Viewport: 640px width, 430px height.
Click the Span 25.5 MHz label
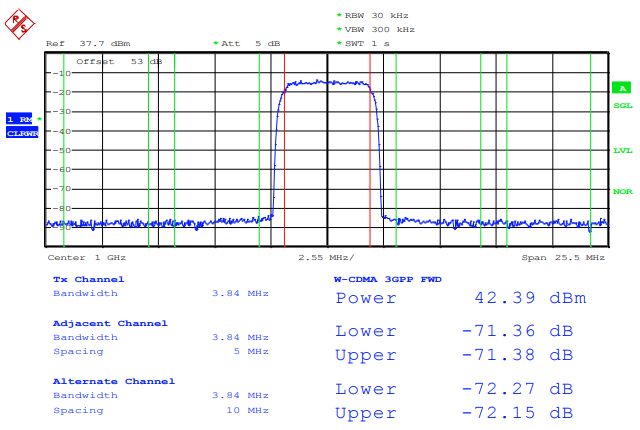tap(563, 258)
